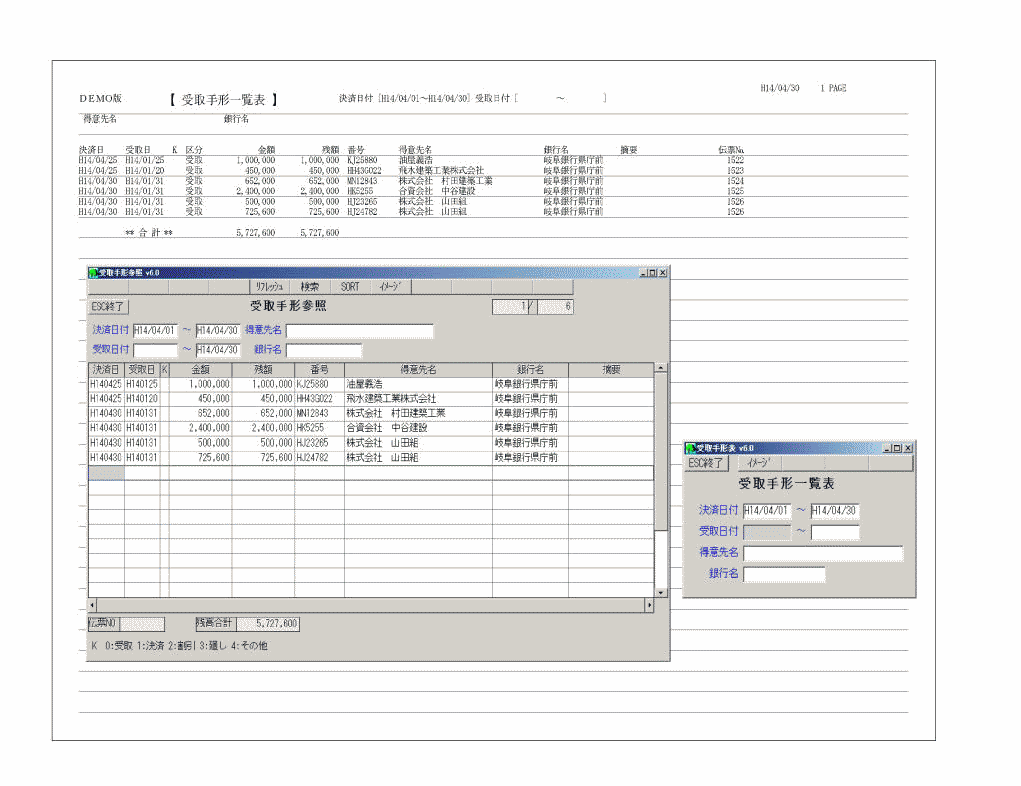
Task: Select grid cell HJ24782 in 受取手形参照
Action: point(319,458)
